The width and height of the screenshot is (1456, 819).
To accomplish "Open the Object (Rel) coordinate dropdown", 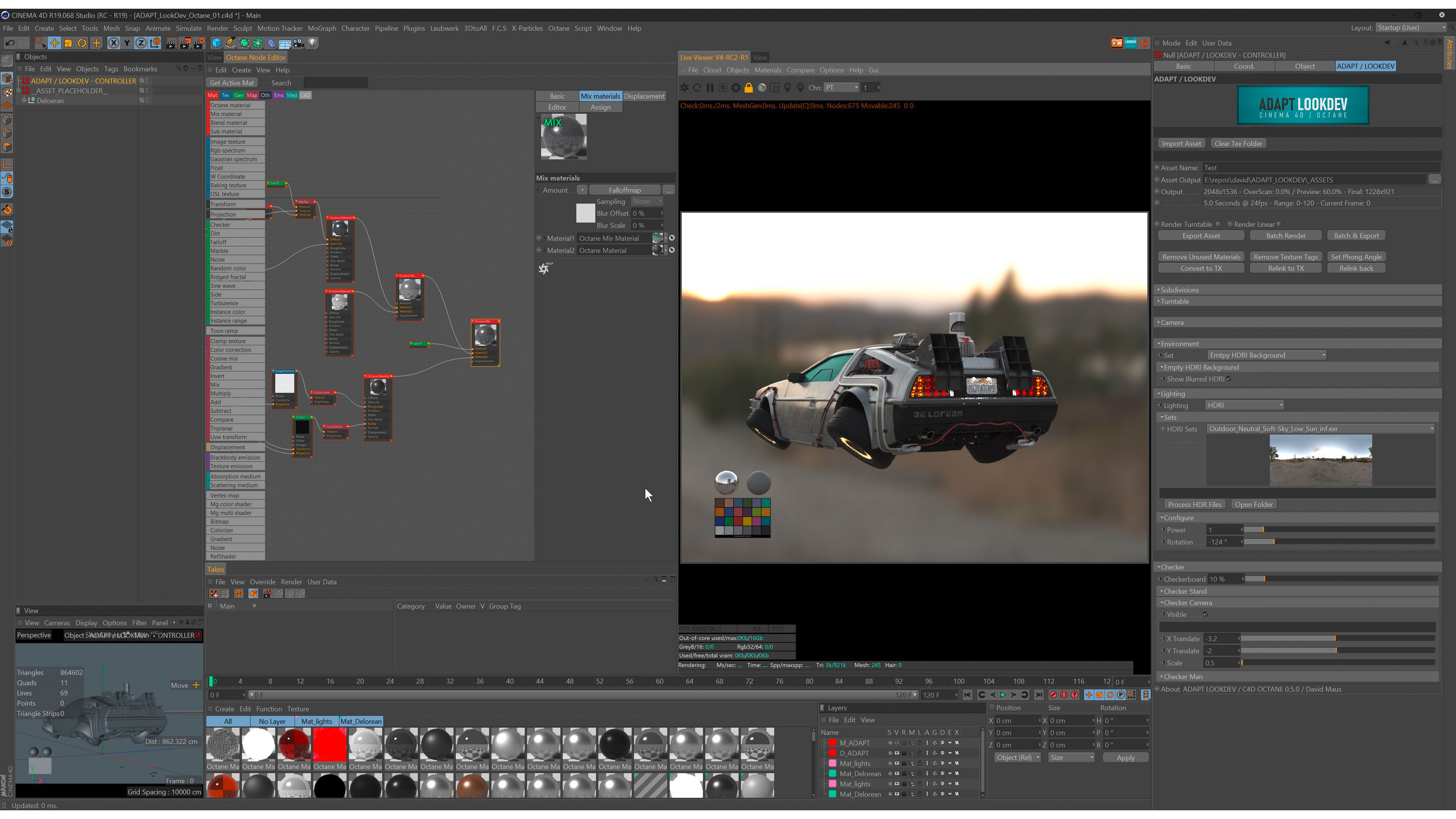I will [1017, 758].
